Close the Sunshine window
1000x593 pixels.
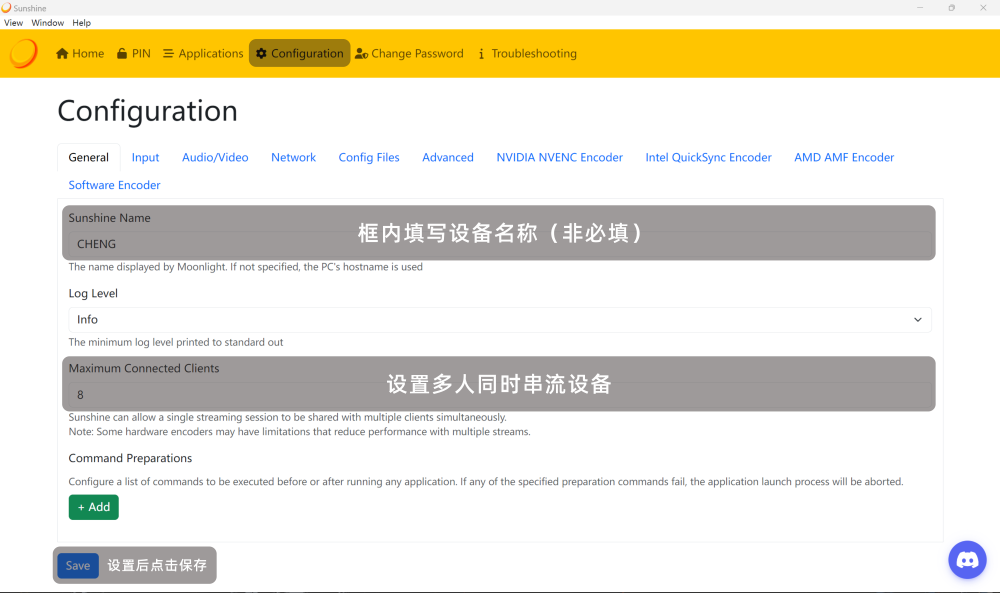coord(983,8)
